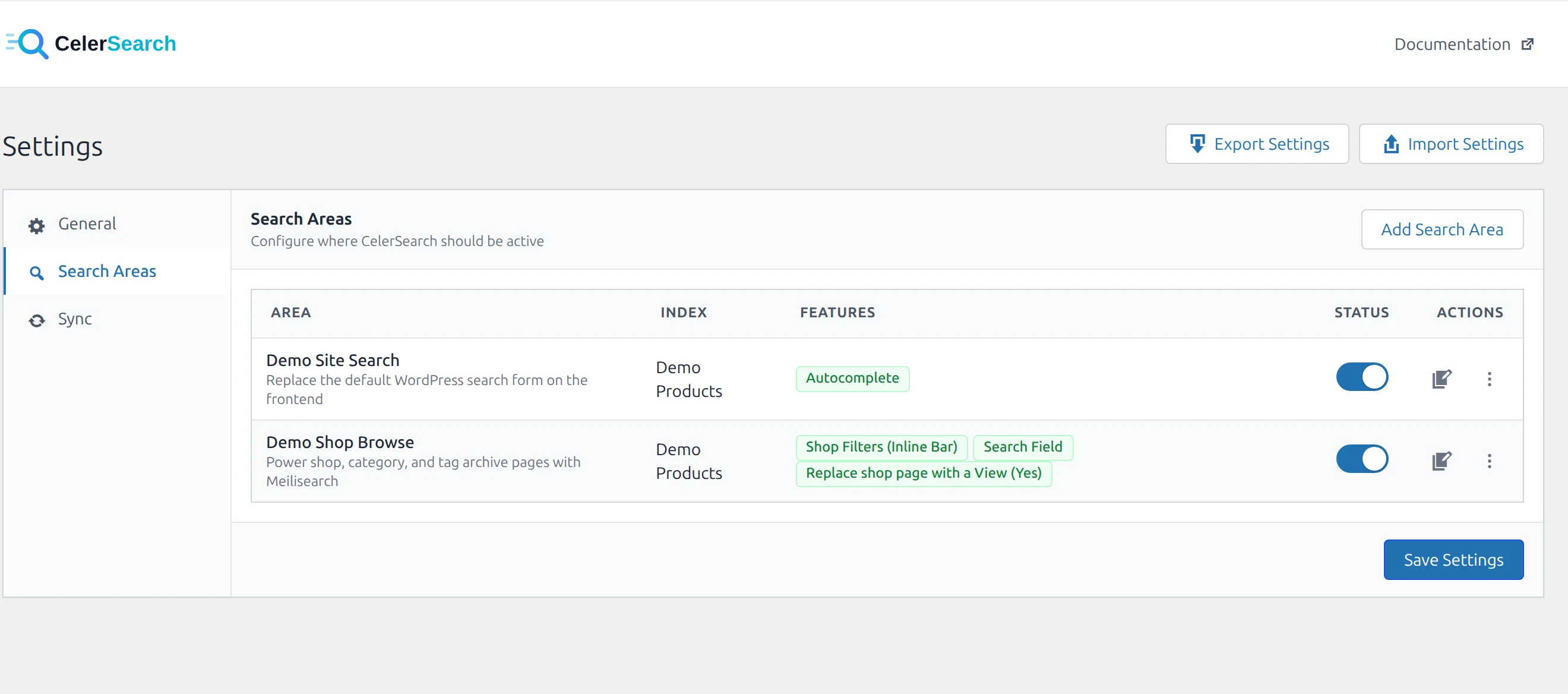Viewport: 1568px width, 694px height.
Task: Click 'Configure where CelerSearch should be active' text
Action: click(397, 241)
